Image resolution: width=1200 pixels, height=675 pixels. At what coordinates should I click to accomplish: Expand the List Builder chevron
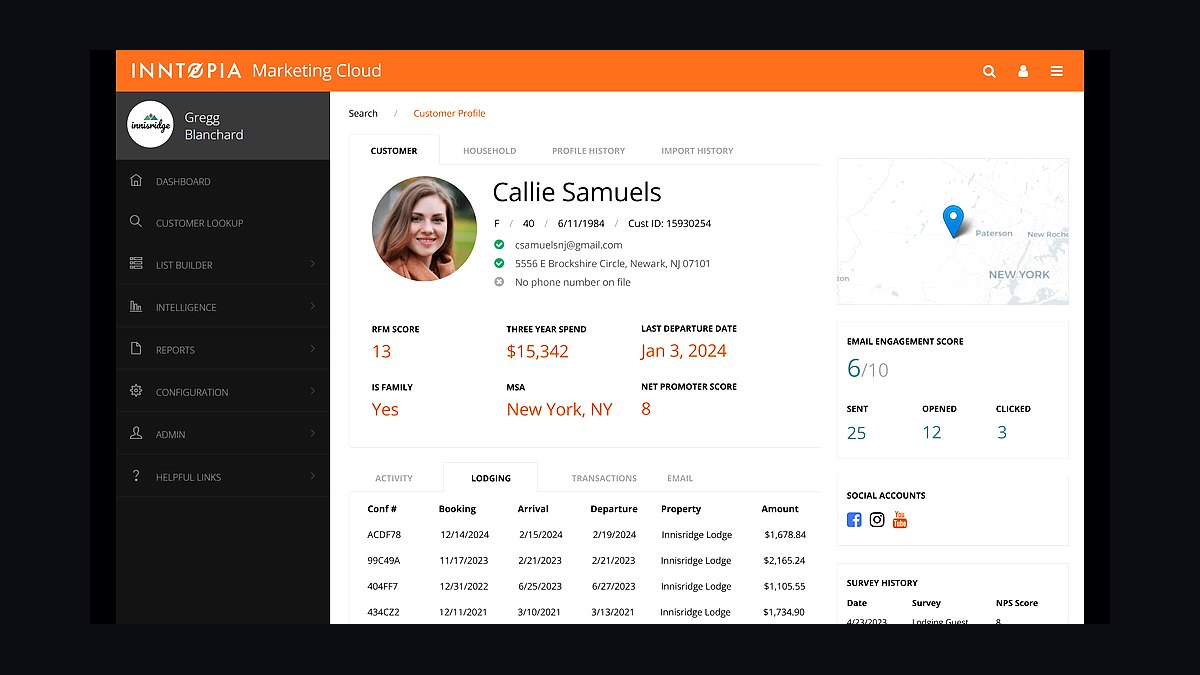click(x=312, y=264)
